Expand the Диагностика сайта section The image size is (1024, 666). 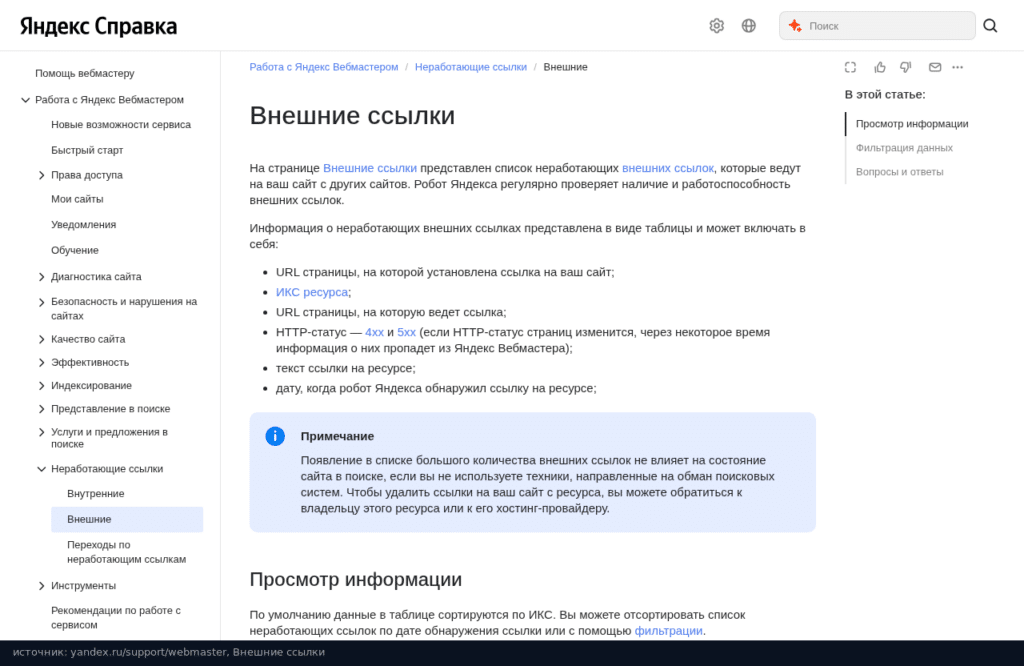(x=42, y=277)
